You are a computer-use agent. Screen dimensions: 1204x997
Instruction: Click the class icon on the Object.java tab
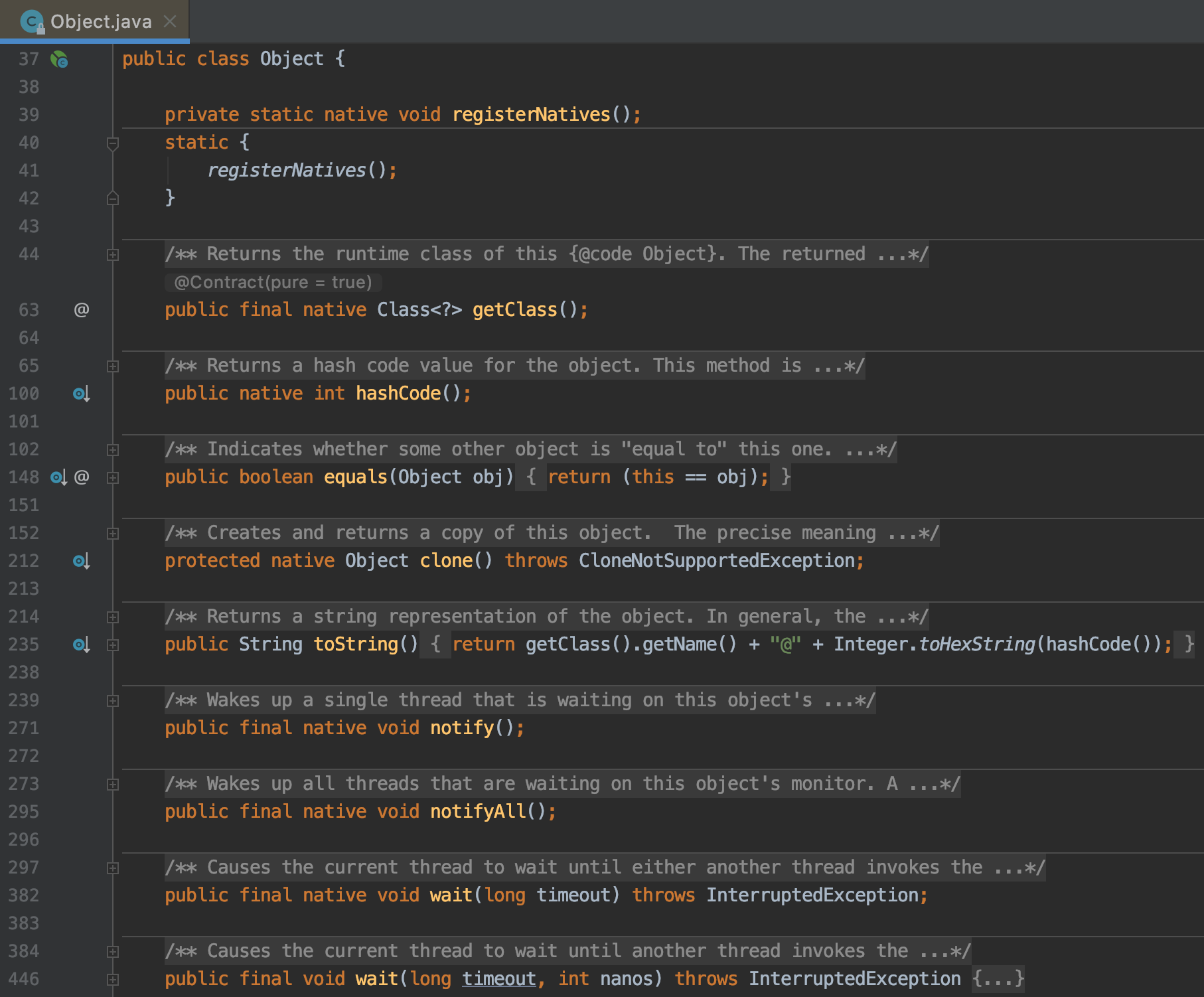coord(32,22)
